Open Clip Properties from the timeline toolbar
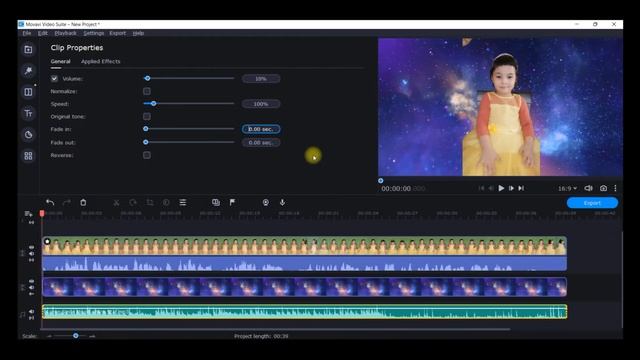640x360 pixels. point(183,202)
